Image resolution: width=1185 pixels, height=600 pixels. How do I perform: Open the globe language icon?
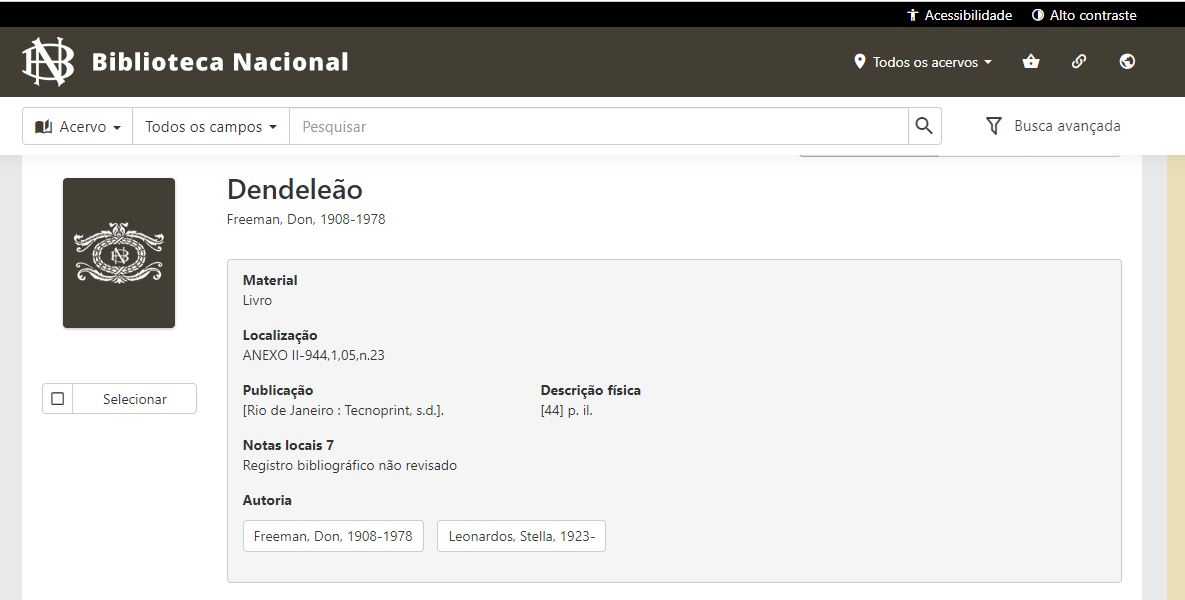pos(1127,62)
